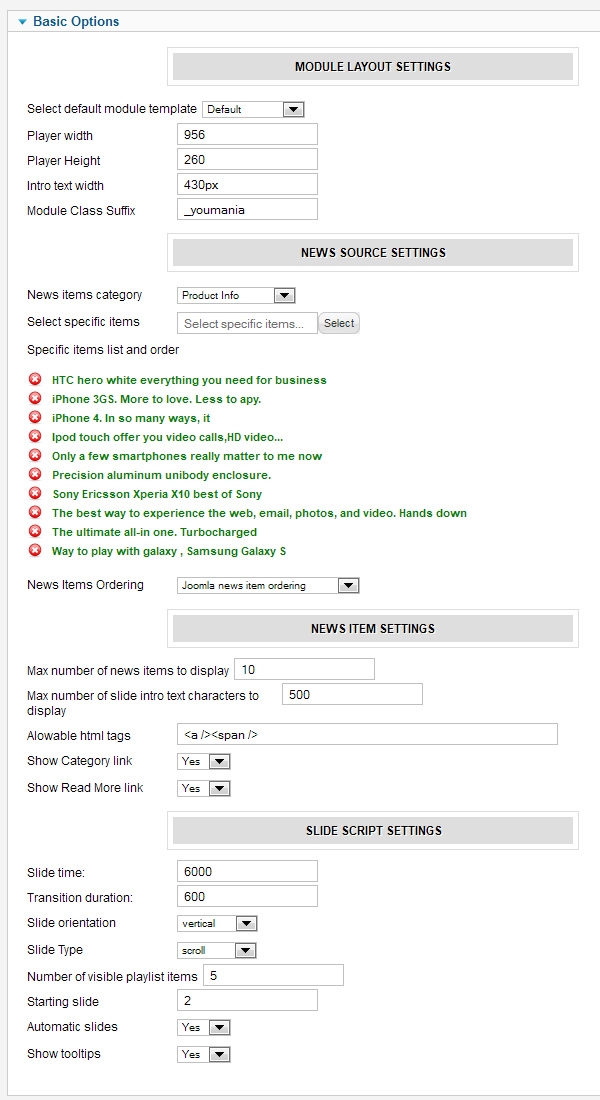
Task: Open the Automatic slides dropdown
Action: coord(204,1028)
